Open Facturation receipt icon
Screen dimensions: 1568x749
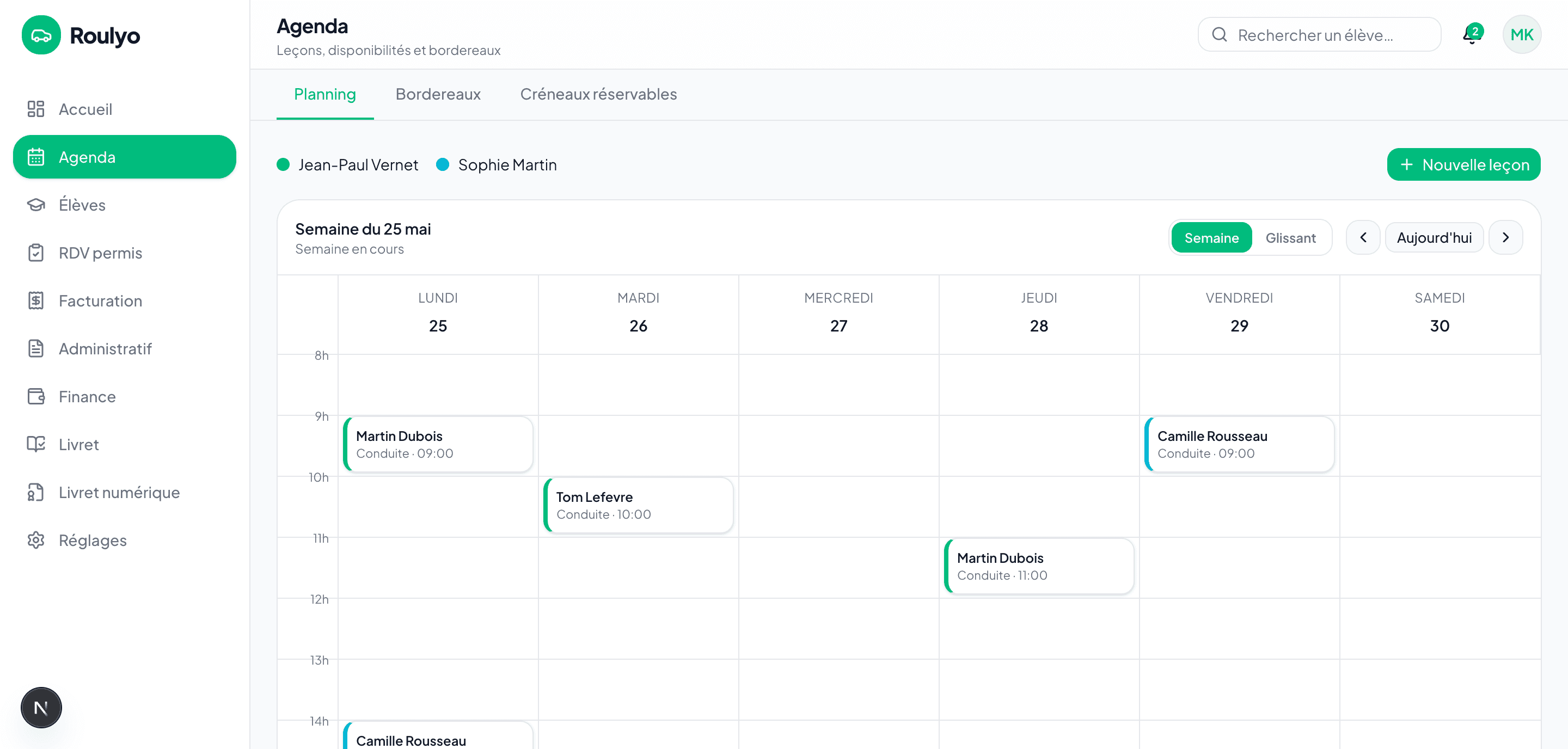36,300
